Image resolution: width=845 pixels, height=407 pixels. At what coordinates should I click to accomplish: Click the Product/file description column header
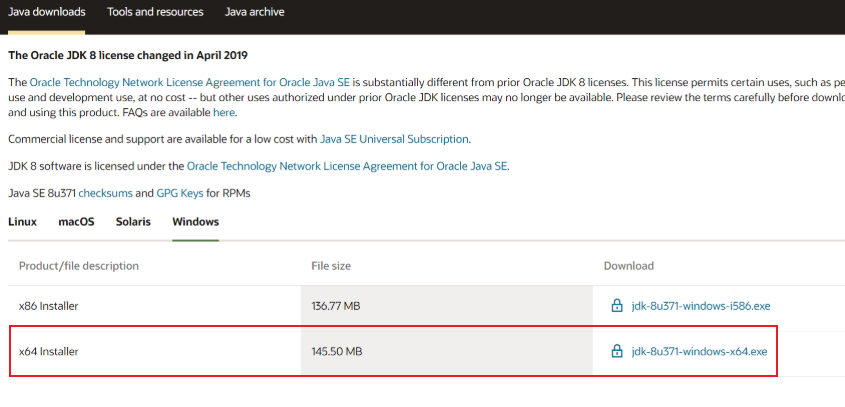pyautogui.click(x=79, y=266)
